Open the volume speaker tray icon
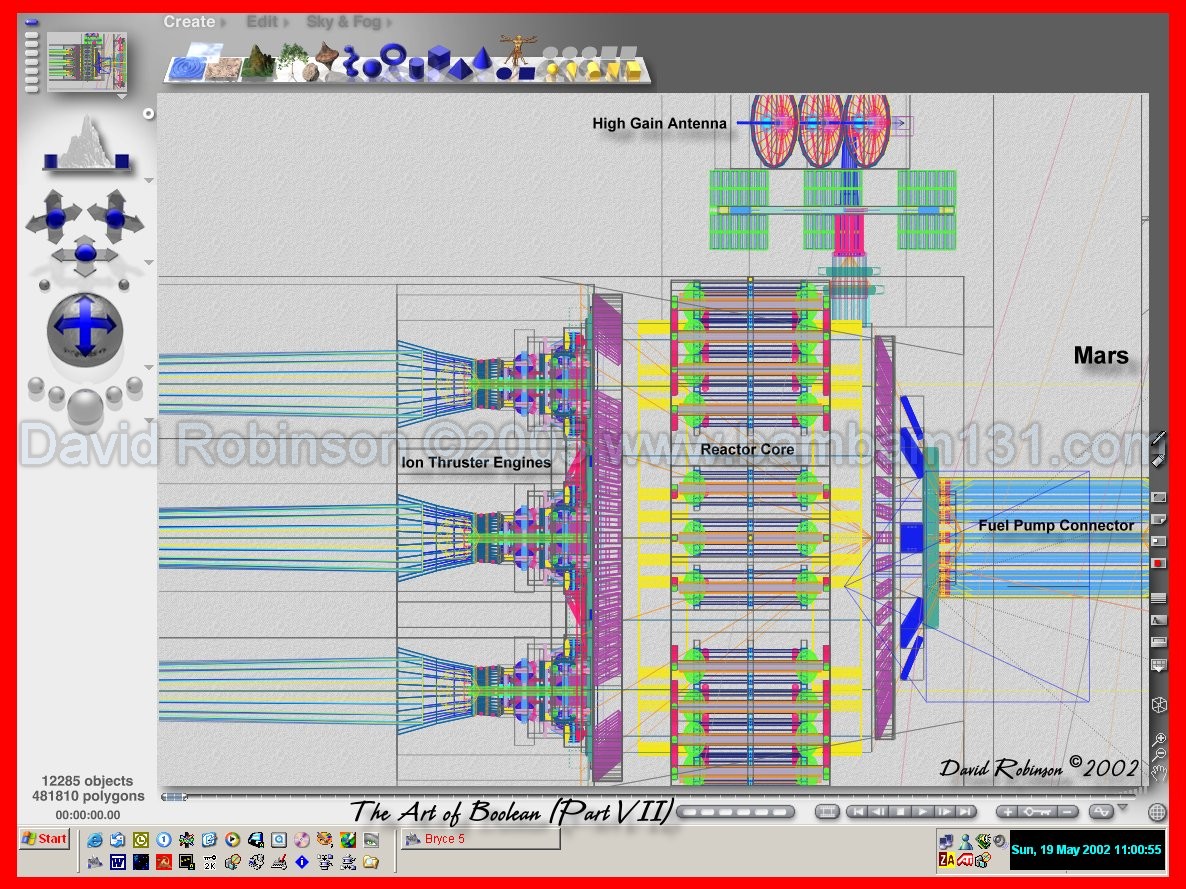 tap(1000, 840)
